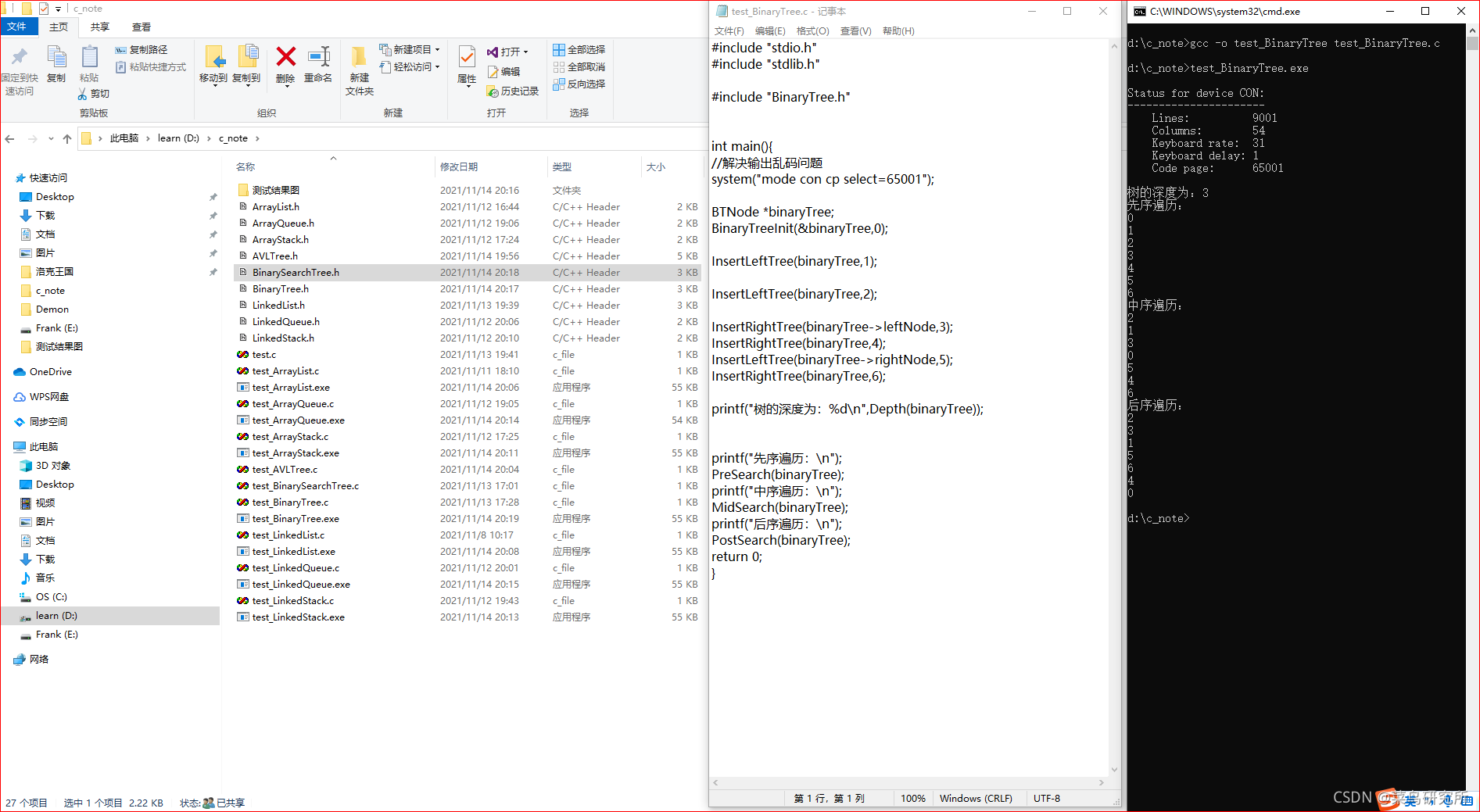Viewport: 1480px width, 812px height.
Task: Click Select None in the ribbon
Action: click(x=579, y=67)
